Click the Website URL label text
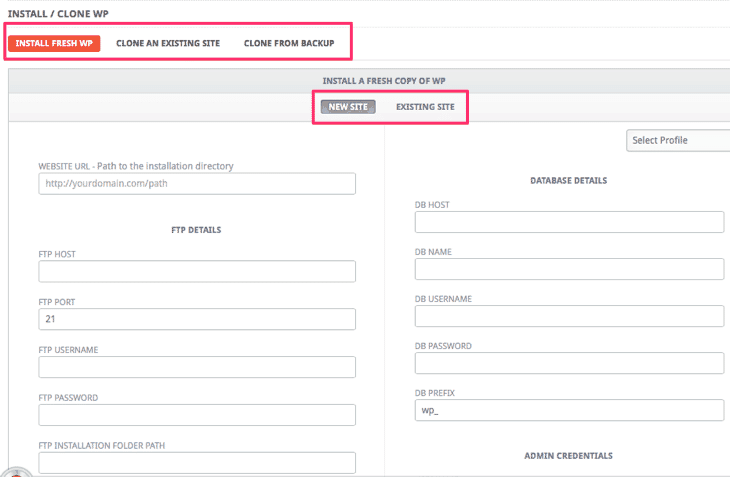This screenshot has width=730, height=477. 136,166
